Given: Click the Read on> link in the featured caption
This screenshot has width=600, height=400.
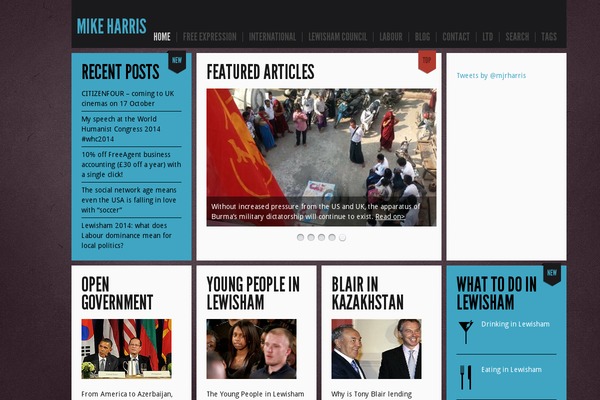Looking at the screenshot, I should pyautogui.click(x=390, y=216).
